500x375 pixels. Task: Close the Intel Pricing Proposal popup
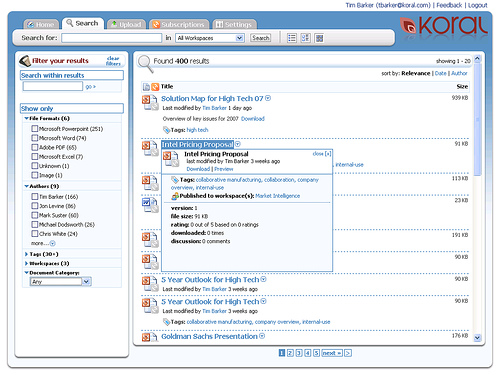[x=322, y=154]
